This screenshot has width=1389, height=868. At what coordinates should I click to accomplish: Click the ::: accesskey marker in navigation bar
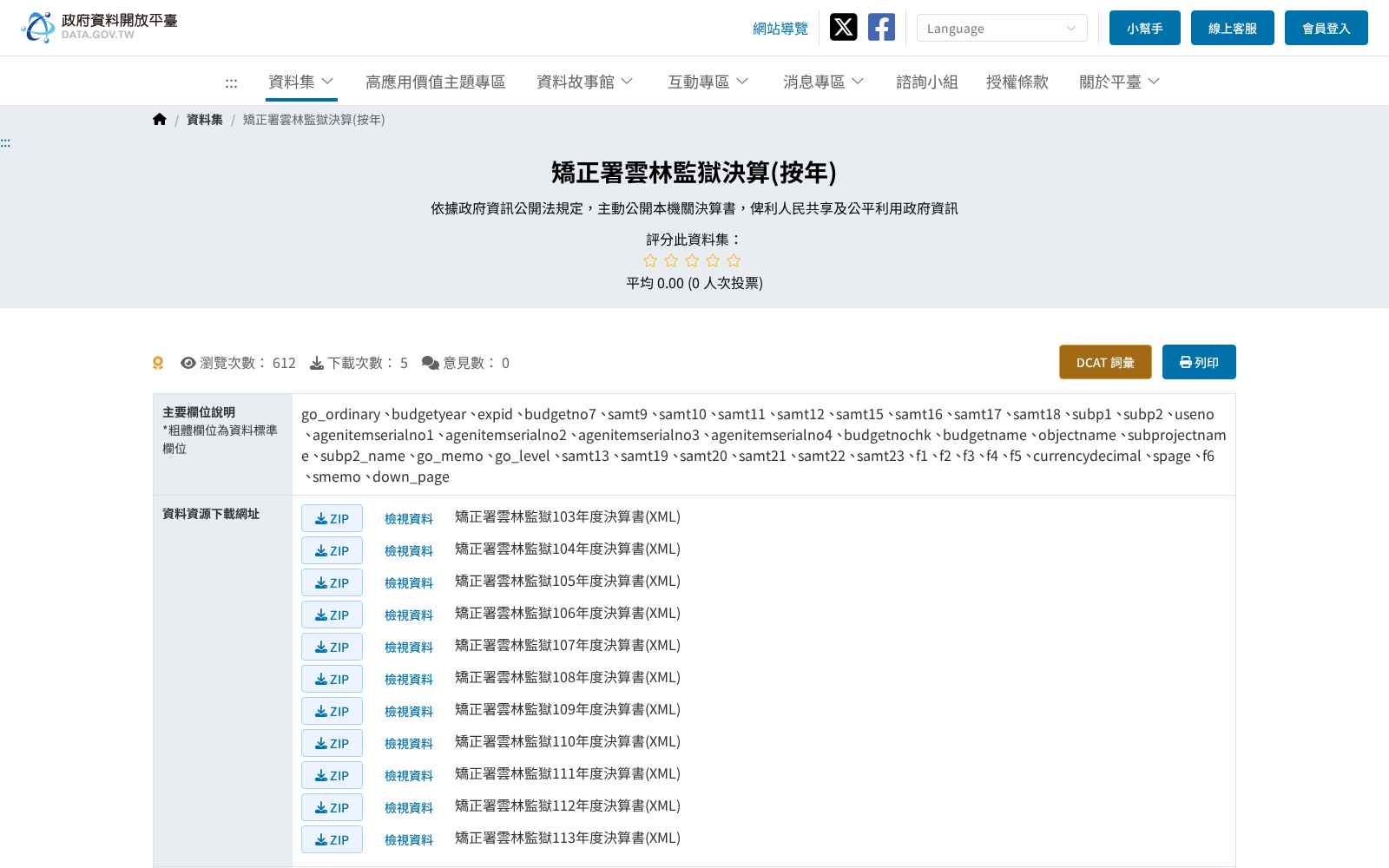coord(231,82)
